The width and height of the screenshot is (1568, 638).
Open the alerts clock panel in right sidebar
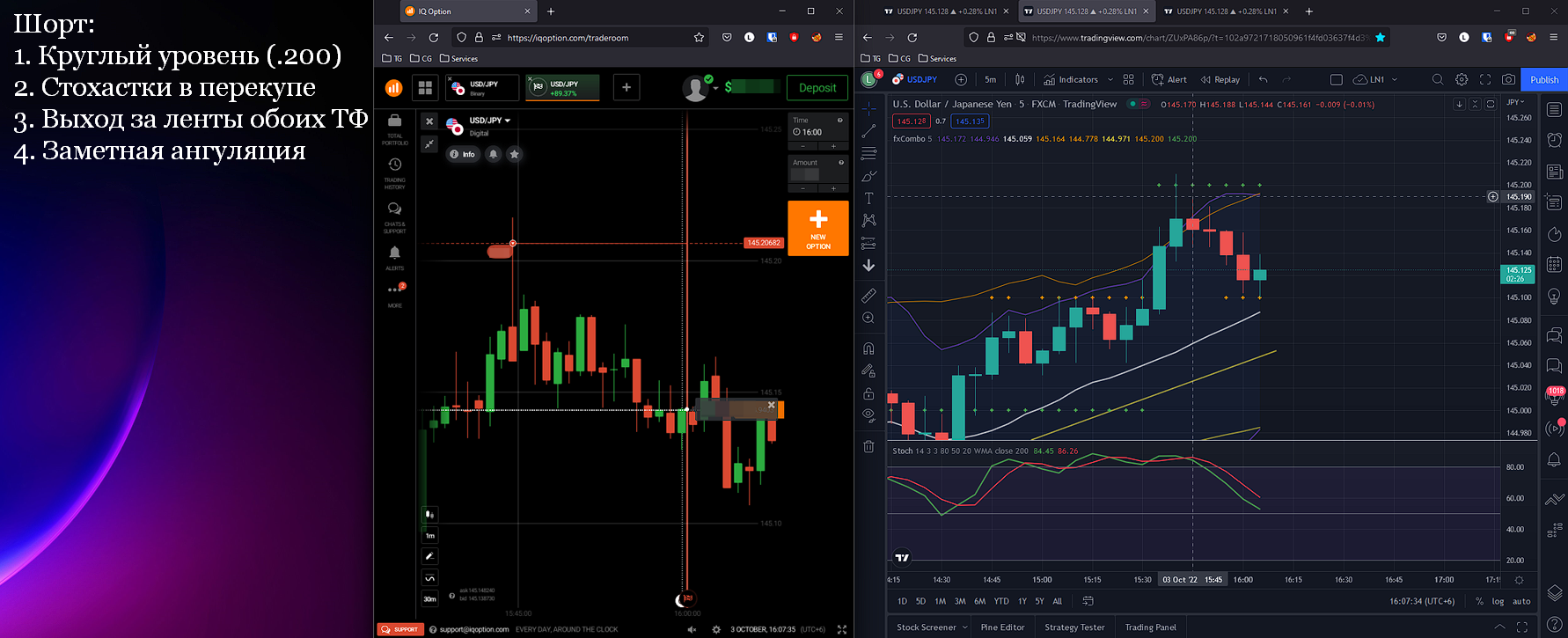[1555, 141]
